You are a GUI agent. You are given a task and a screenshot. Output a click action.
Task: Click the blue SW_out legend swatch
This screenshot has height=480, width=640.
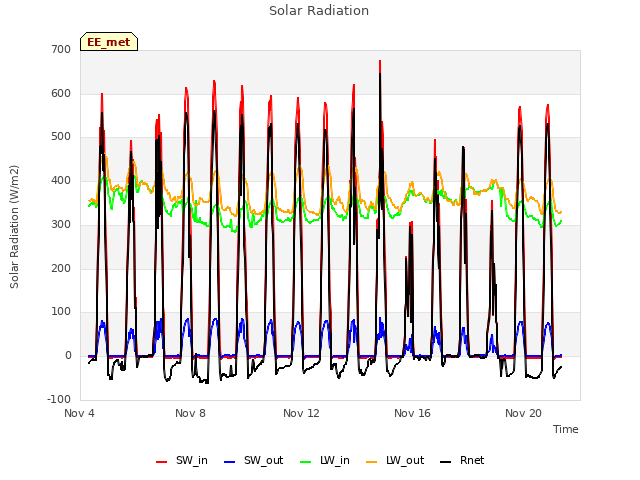point(230,462)
